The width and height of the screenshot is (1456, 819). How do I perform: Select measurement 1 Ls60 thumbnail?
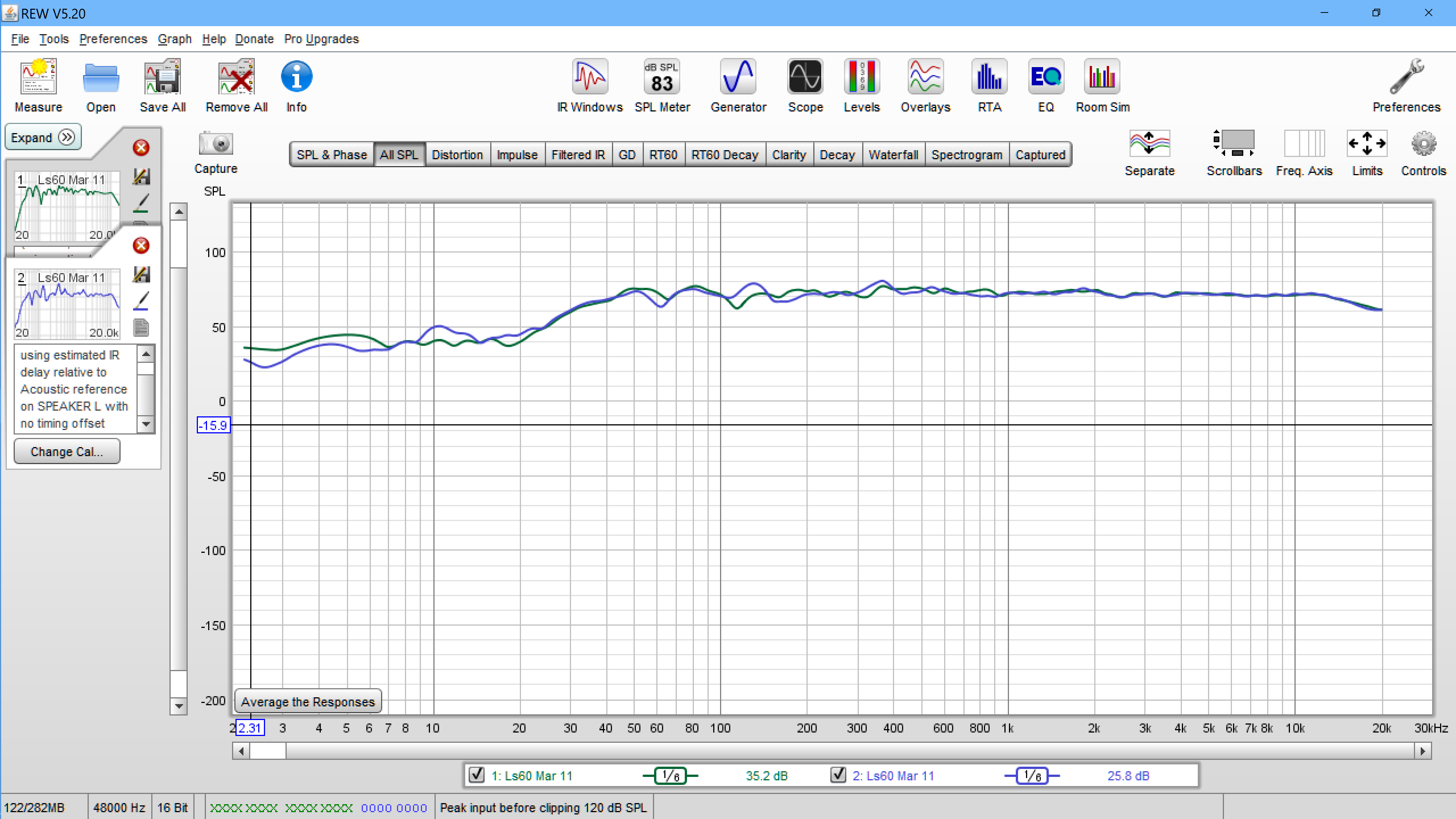click(x=67, y=207)
